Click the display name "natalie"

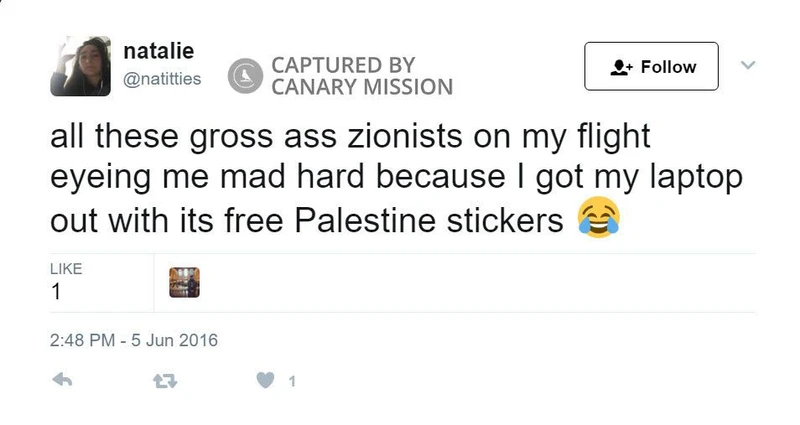coord(150,50)
